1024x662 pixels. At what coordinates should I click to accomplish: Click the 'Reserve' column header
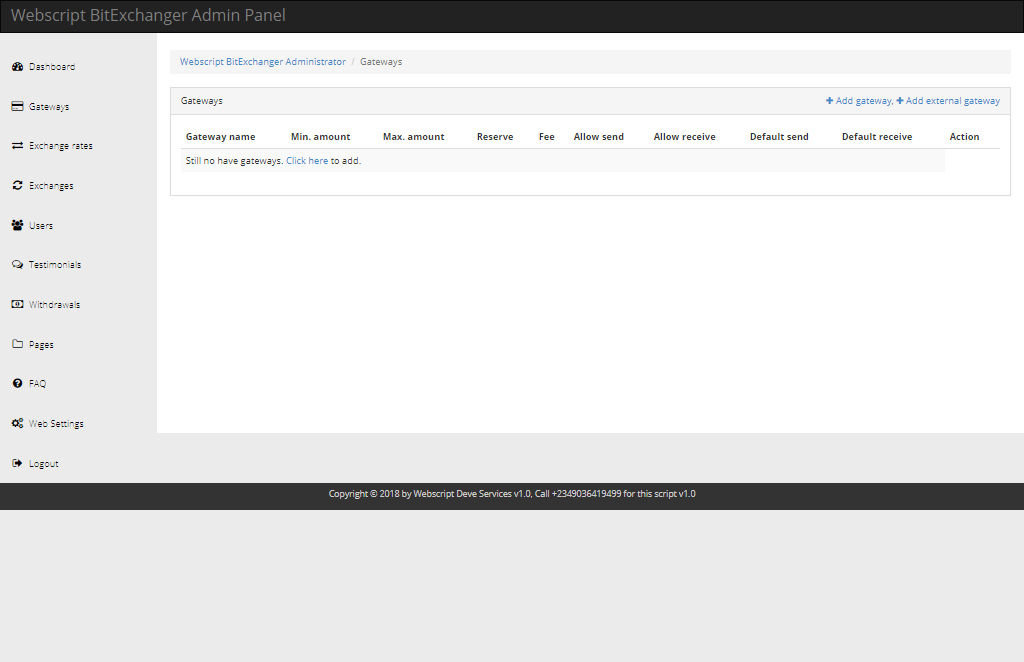coord(495,136)
